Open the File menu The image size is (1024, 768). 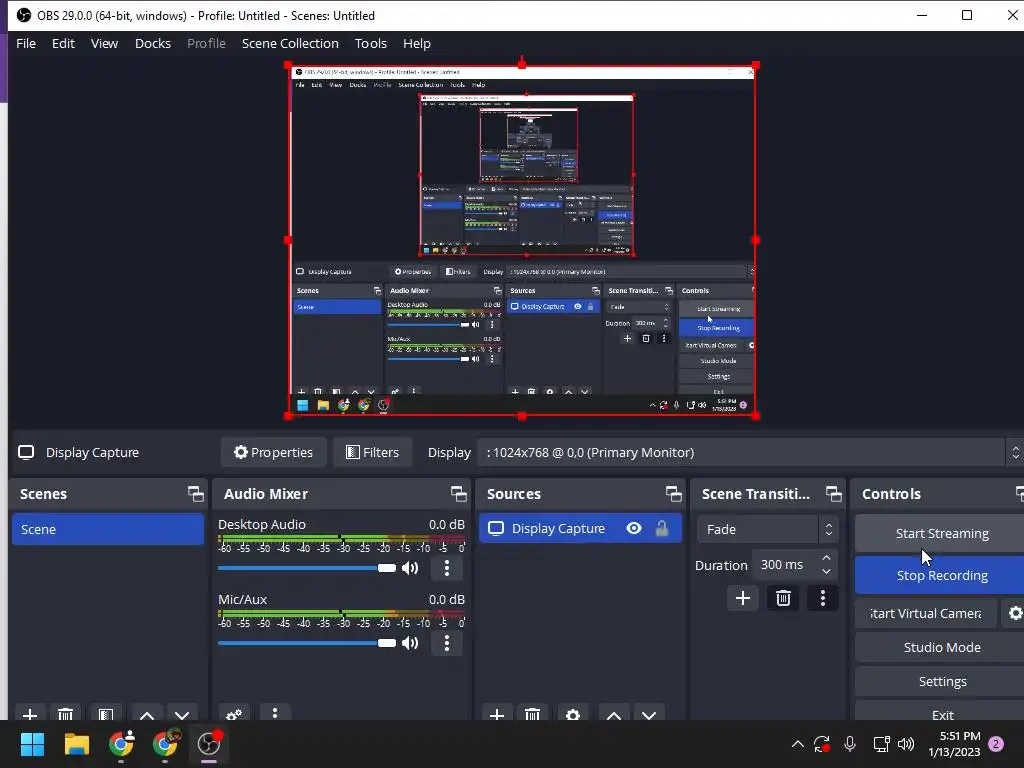(x=26, y=43)
